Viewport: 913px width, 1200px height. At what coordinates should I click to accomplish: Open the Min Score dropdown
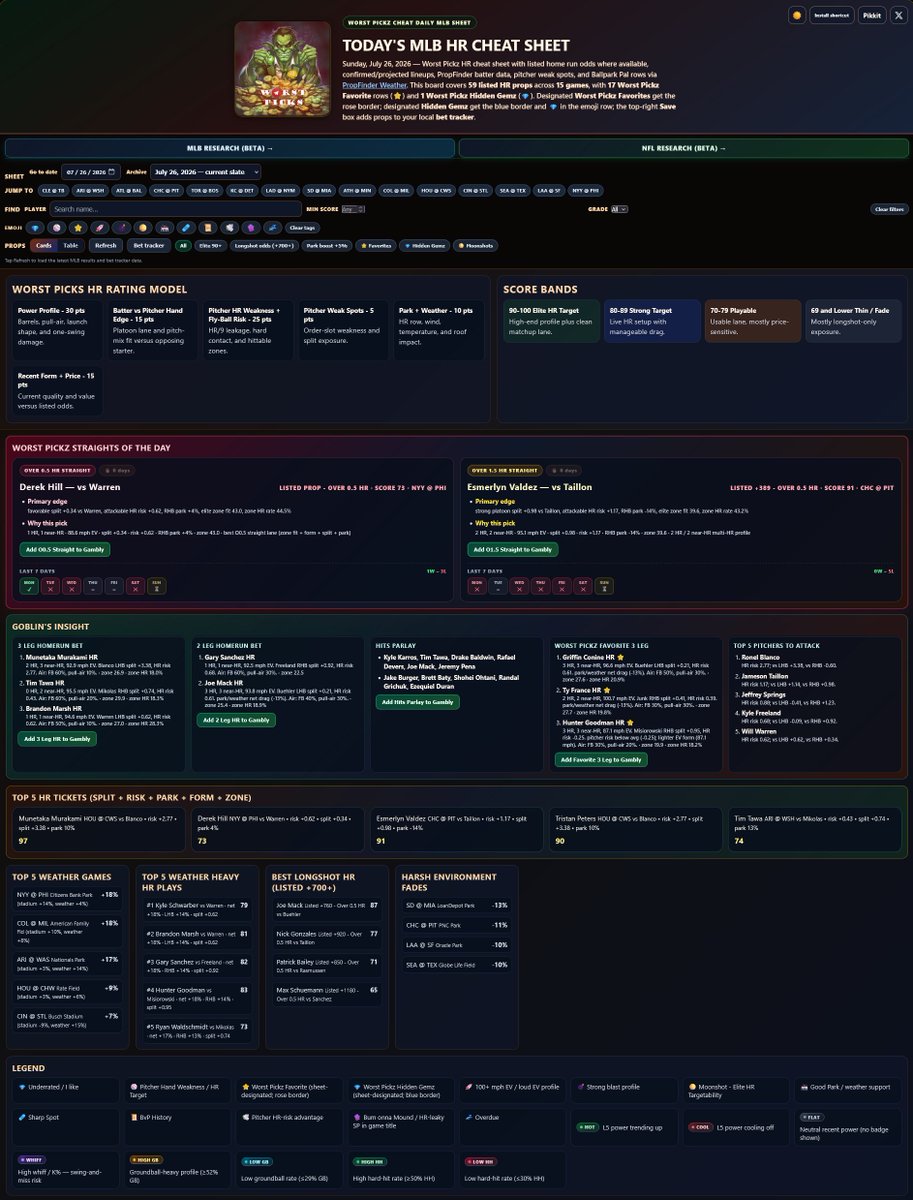click(x=353, y=209)
